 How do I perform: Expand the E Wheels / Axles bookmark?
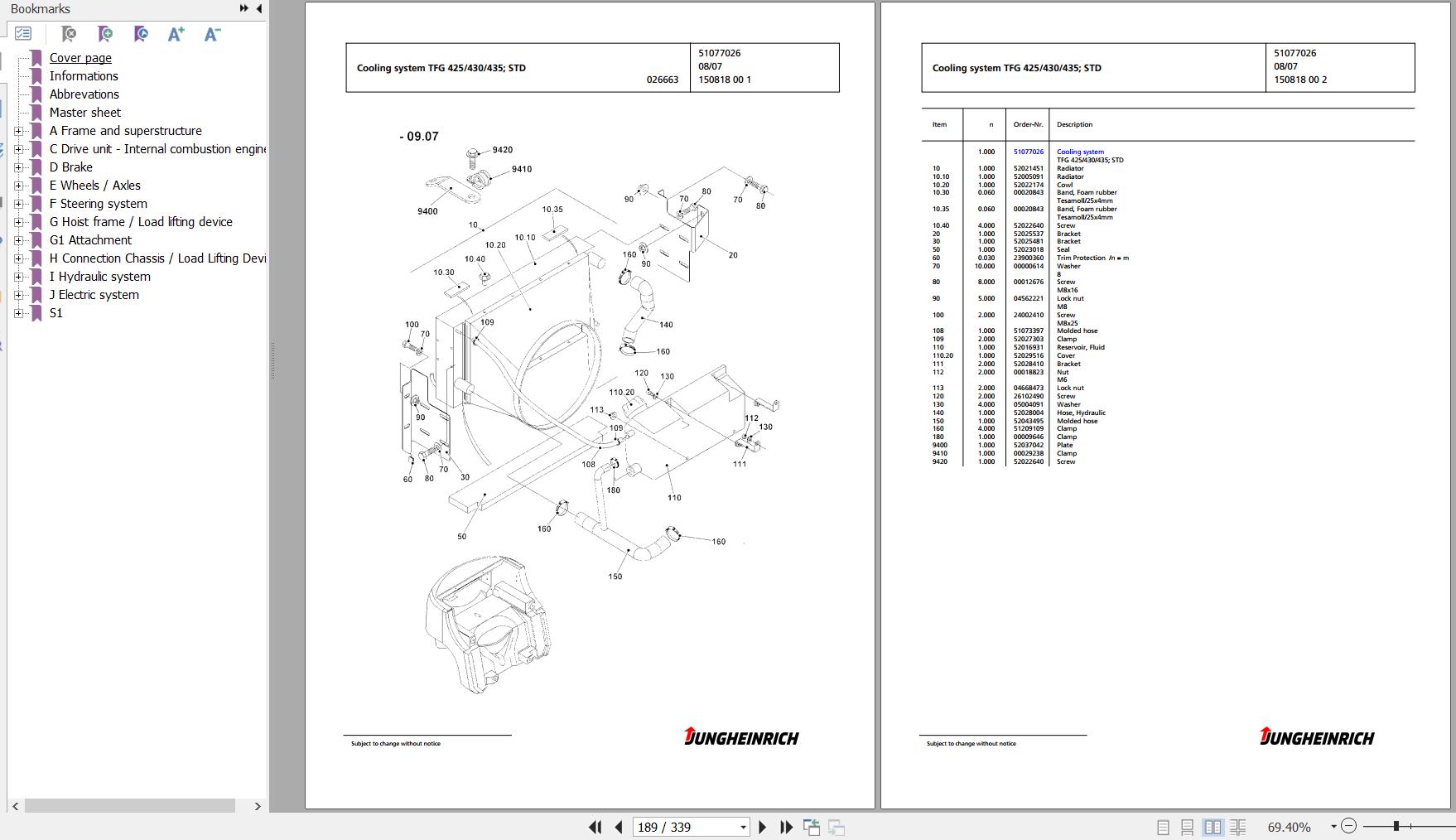[18, 185]
